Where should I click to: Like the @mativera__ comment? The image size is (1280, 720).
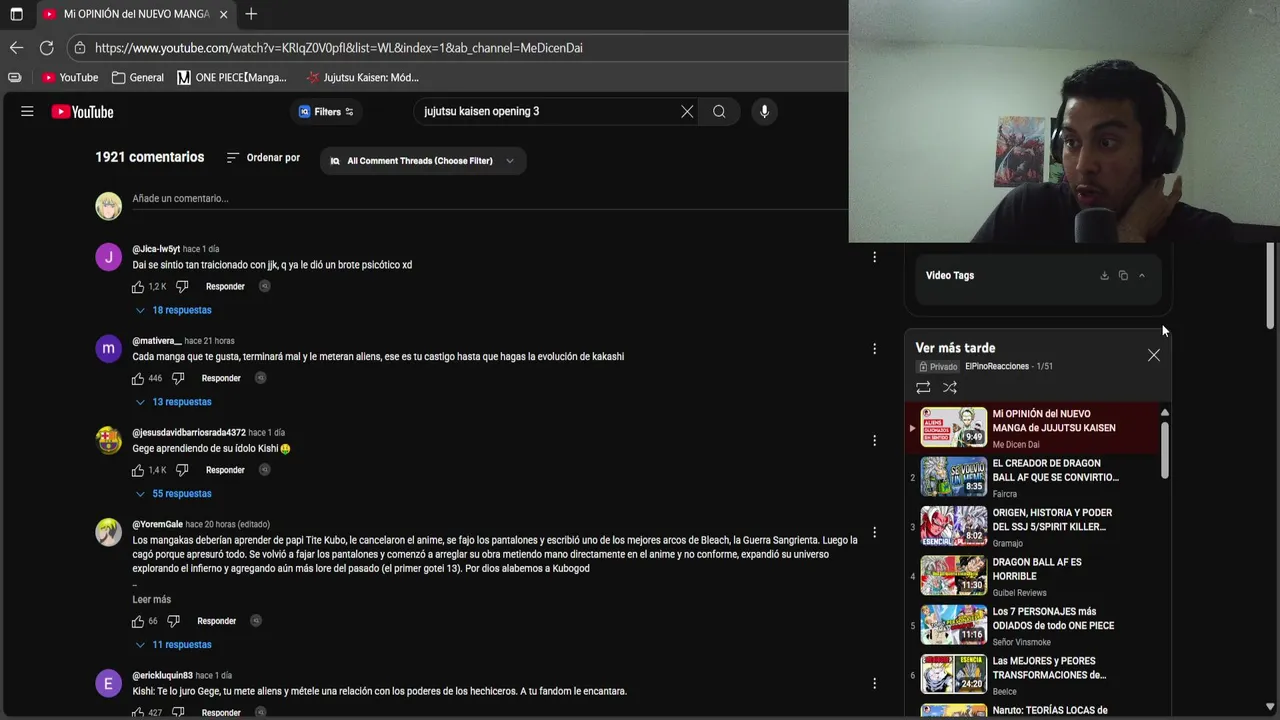point(138,379)
